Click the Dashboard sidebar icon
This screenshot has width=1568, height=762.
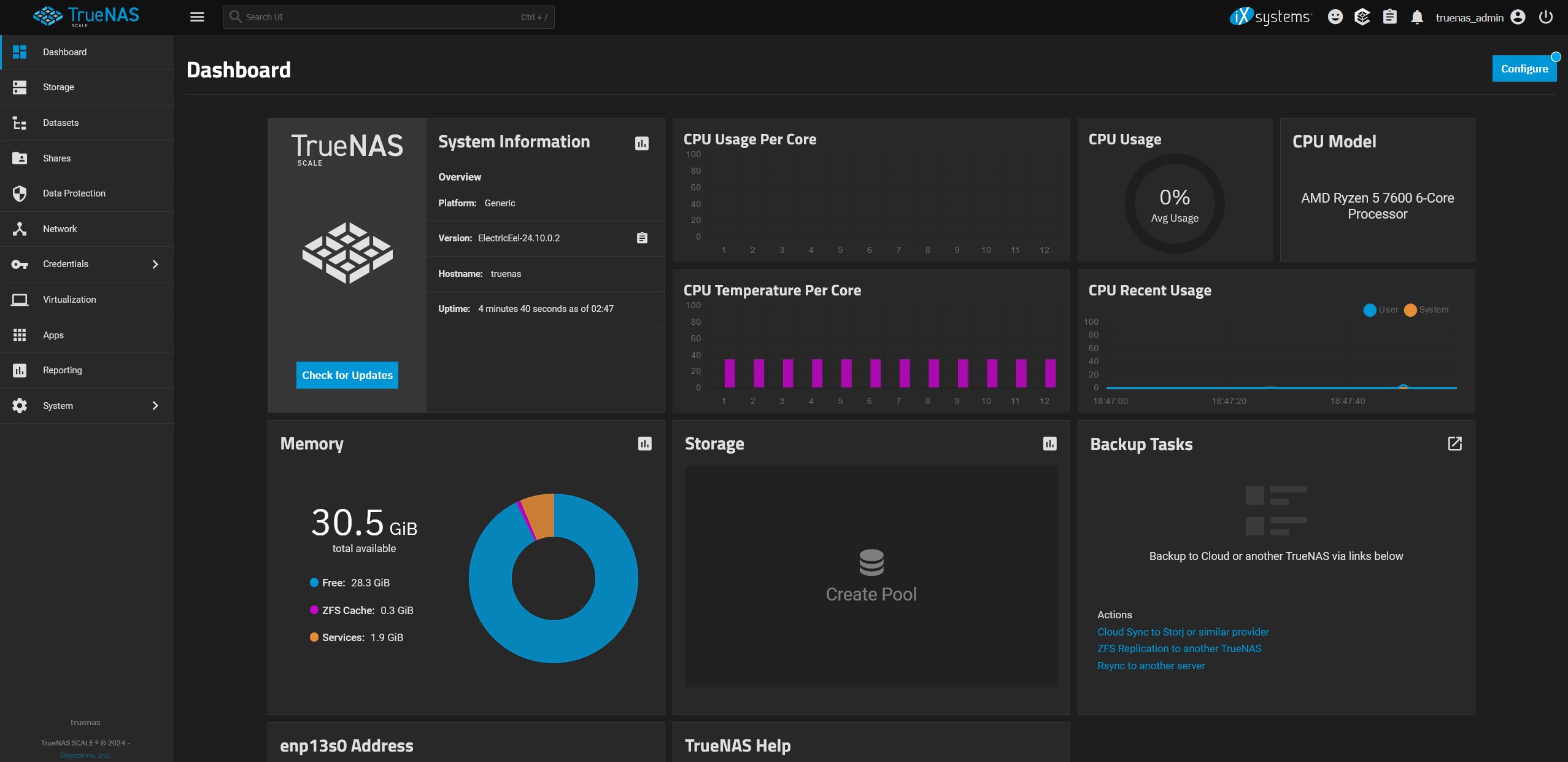click(20, 52)
